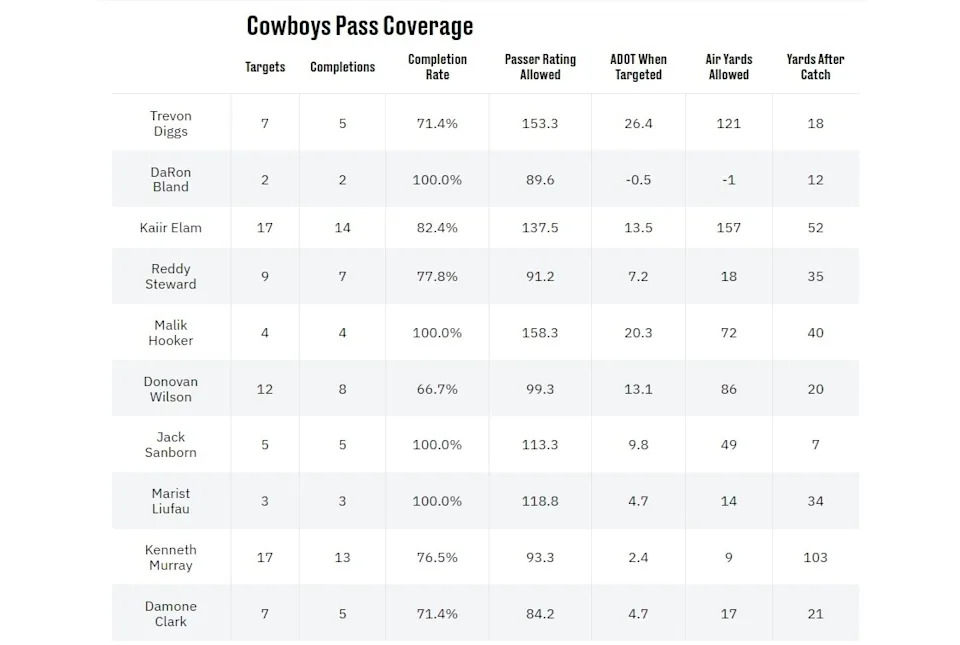Image resolution: width=960 pixels, height=645 pixels.
Task: Select Malik Hooker's name cell
Action: [171, 332]
